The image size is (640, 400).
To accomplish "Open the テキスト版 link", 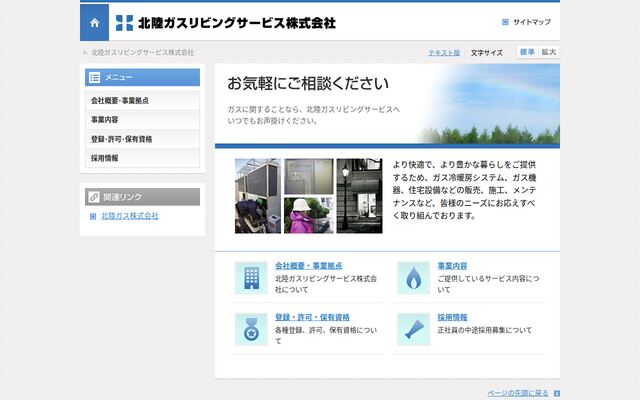I will (x=444, y=53).
